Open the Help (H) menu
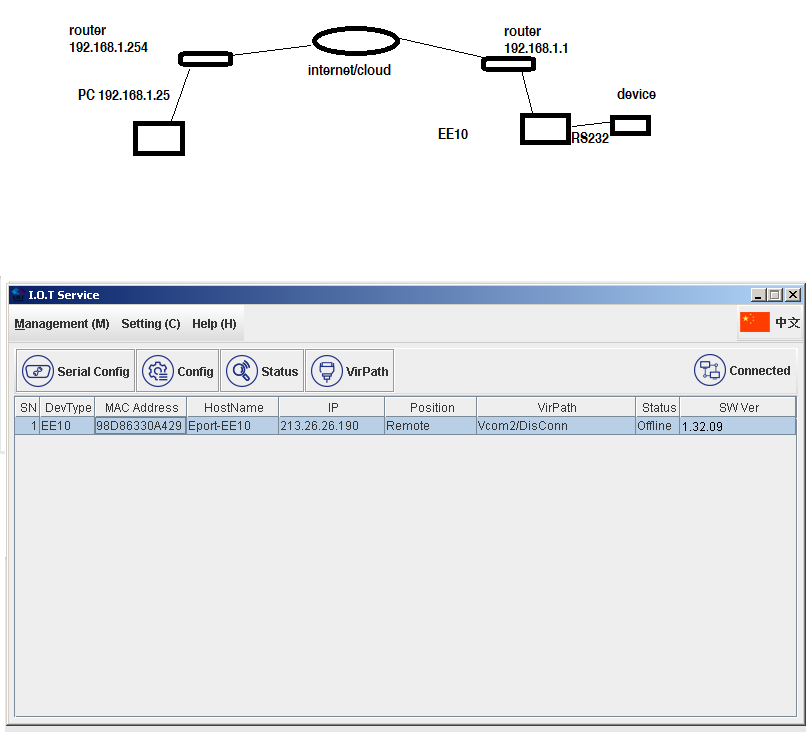The width and height of the screenshot is (806, 735). pyautogui.click(x=214, y=324)
